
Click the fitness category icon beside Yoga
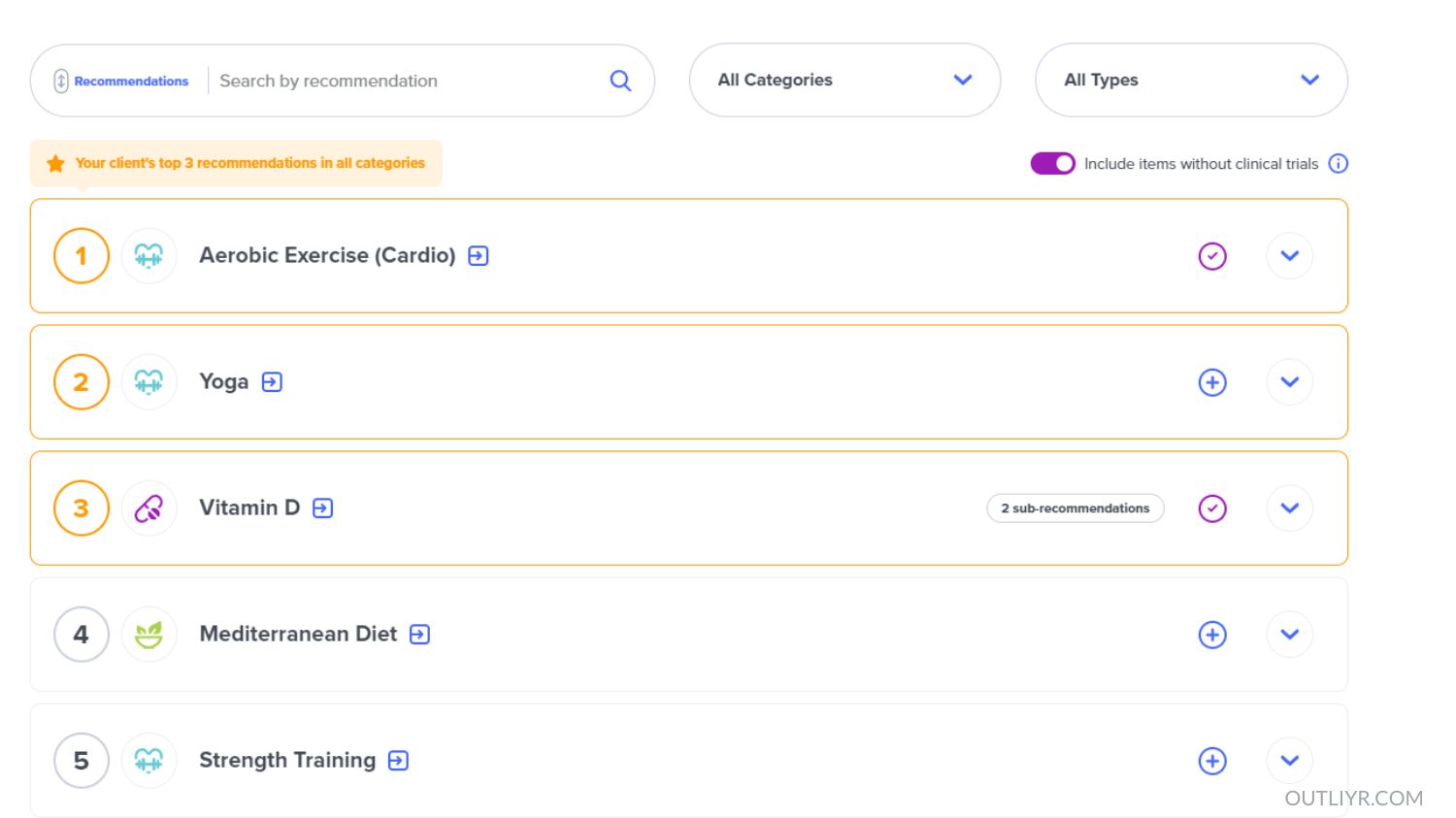tap(149, 381)
